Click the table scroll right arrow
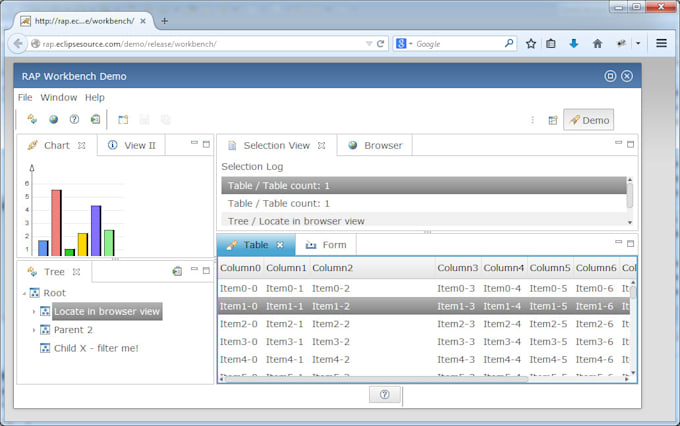The image size is (680, 426). click(626, 379)
